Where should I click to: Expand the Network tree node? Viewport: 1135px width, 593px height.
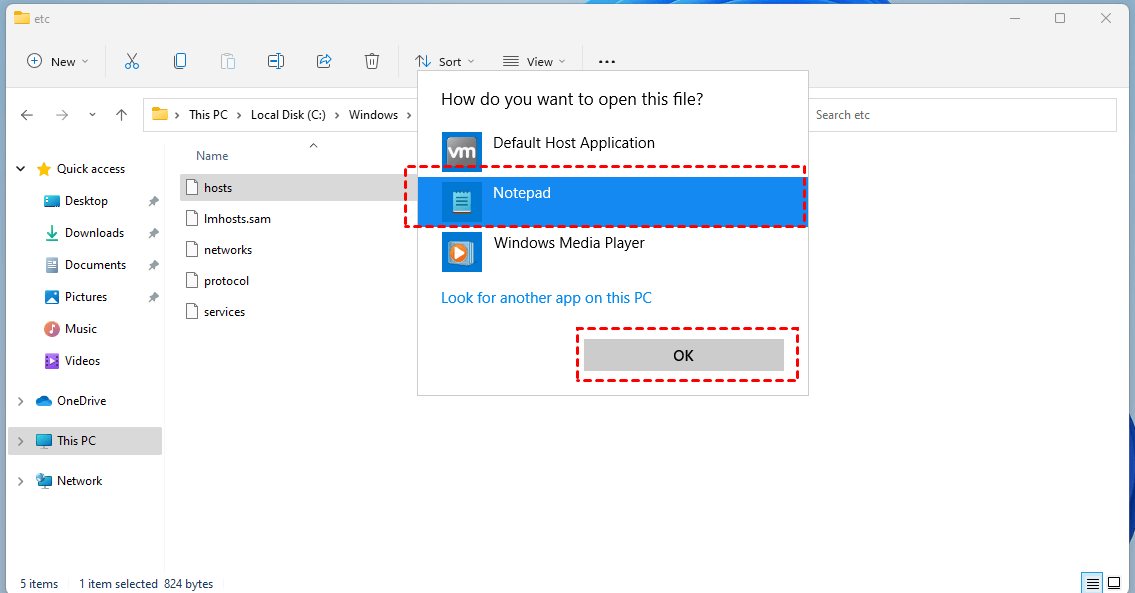pyautogui.click(x=21, y=481)
